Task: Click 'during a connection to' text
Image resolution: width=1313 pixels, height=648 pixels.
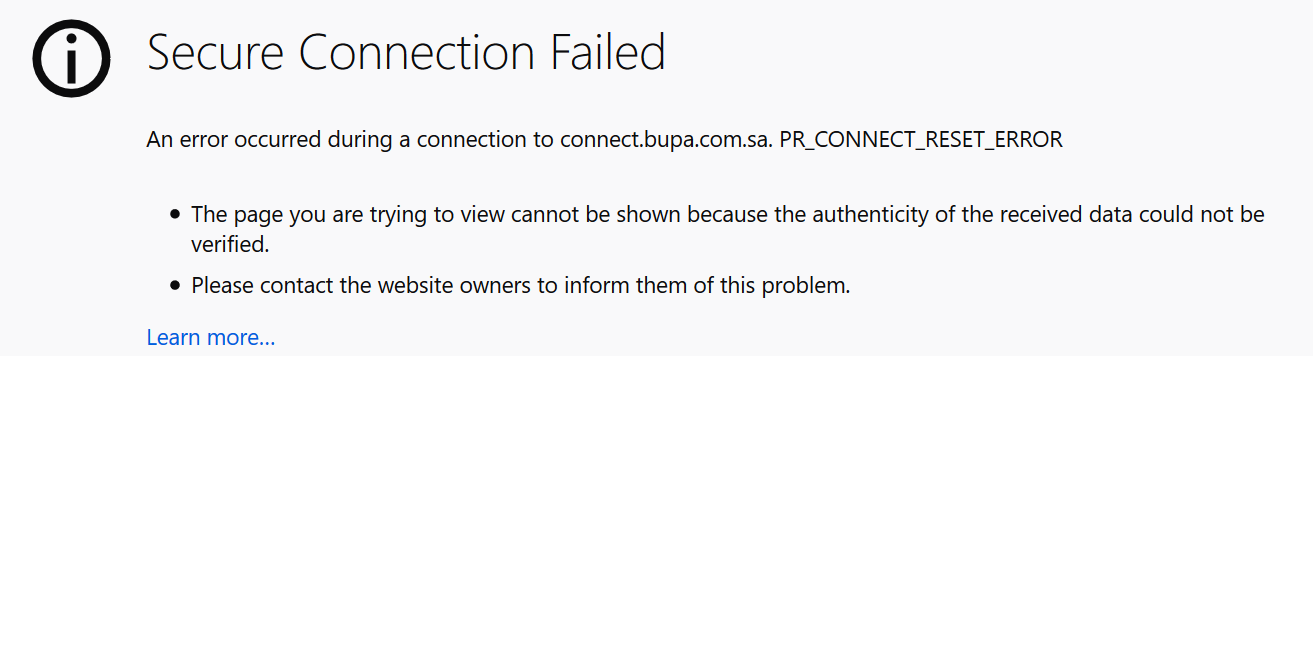Action: (440, 140)
